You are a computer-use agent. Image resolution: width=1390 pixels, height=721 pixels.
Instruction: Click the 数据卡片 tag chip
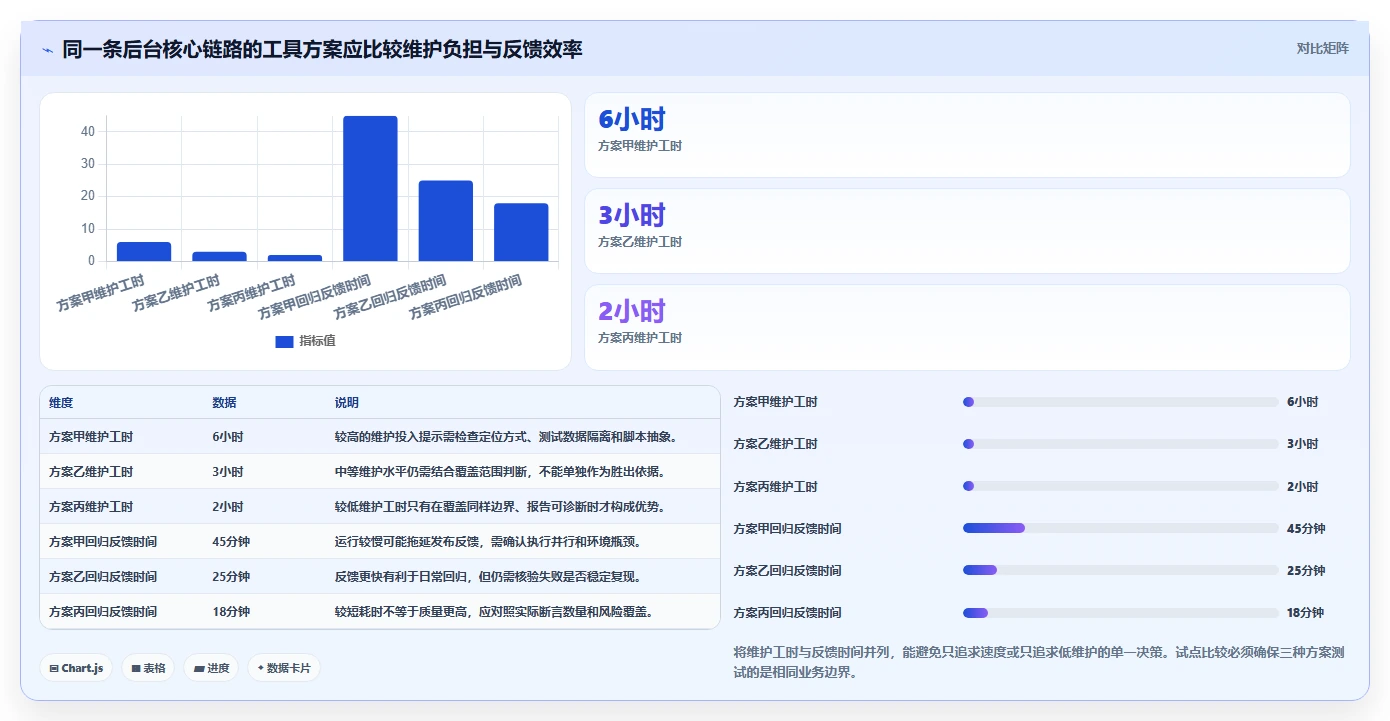point(284,668)
